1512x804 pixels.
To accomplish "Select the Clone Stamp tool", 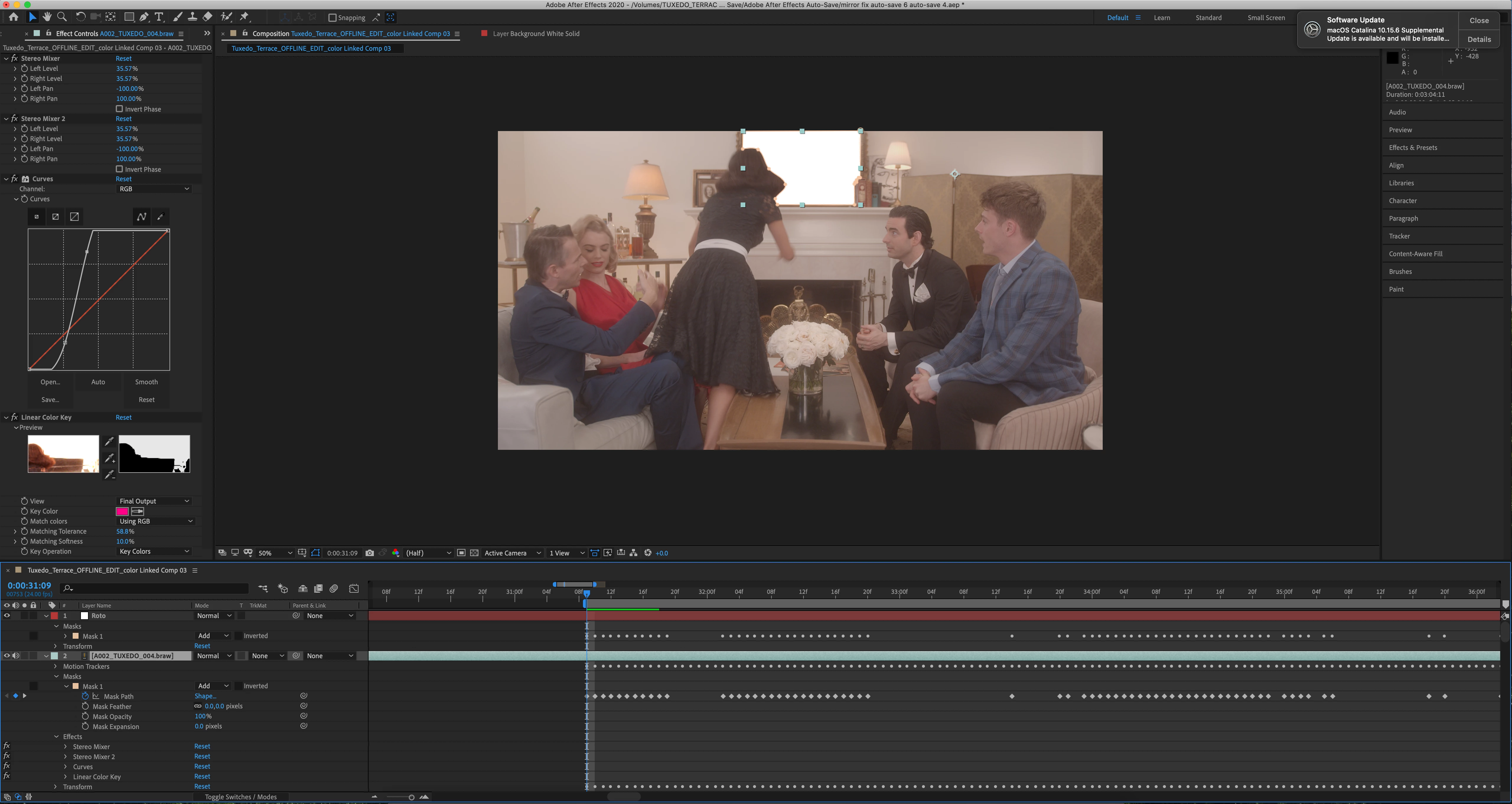I will [192, 17].
